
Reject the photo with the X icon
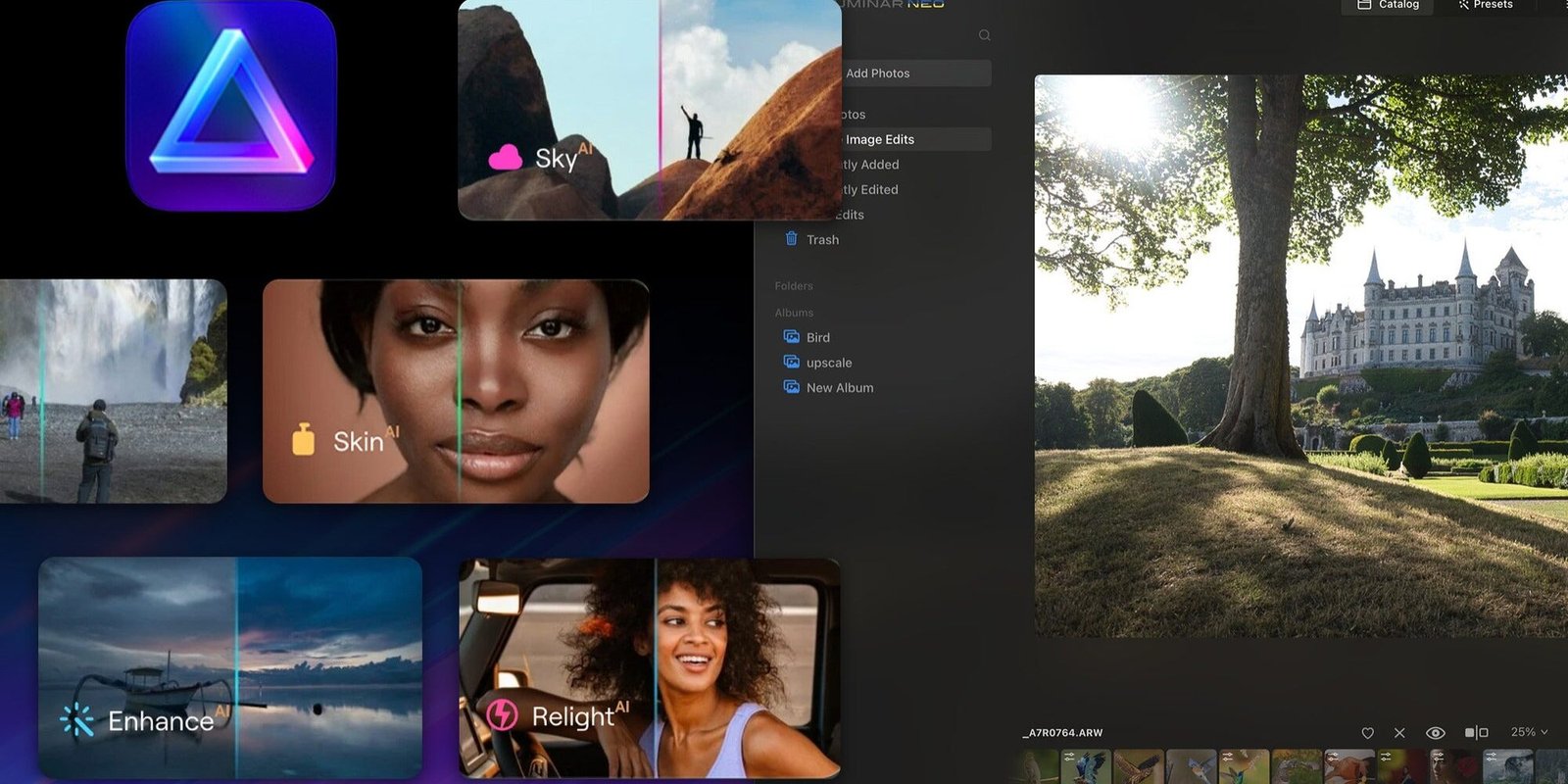1399,733
